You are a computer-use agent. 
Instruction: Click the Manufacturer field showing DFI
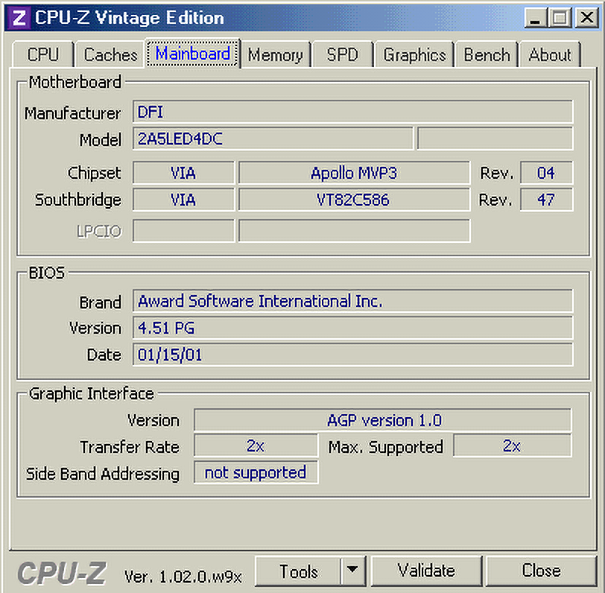(353, 112)
